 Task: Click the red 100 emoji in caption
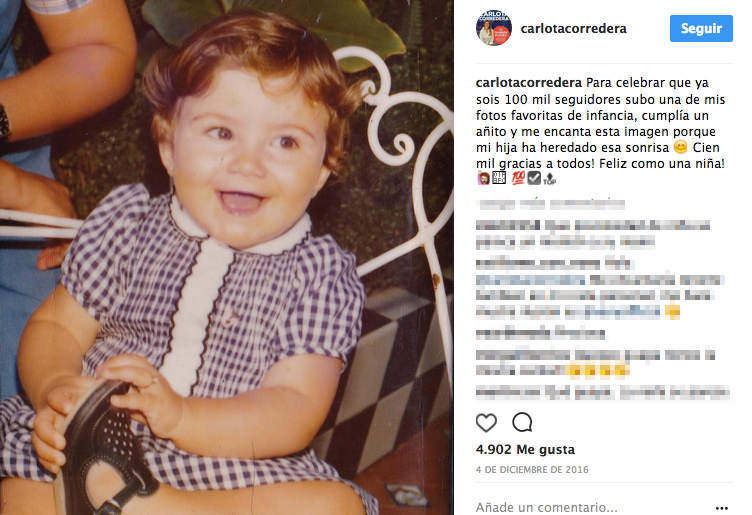tap(518, 178)
